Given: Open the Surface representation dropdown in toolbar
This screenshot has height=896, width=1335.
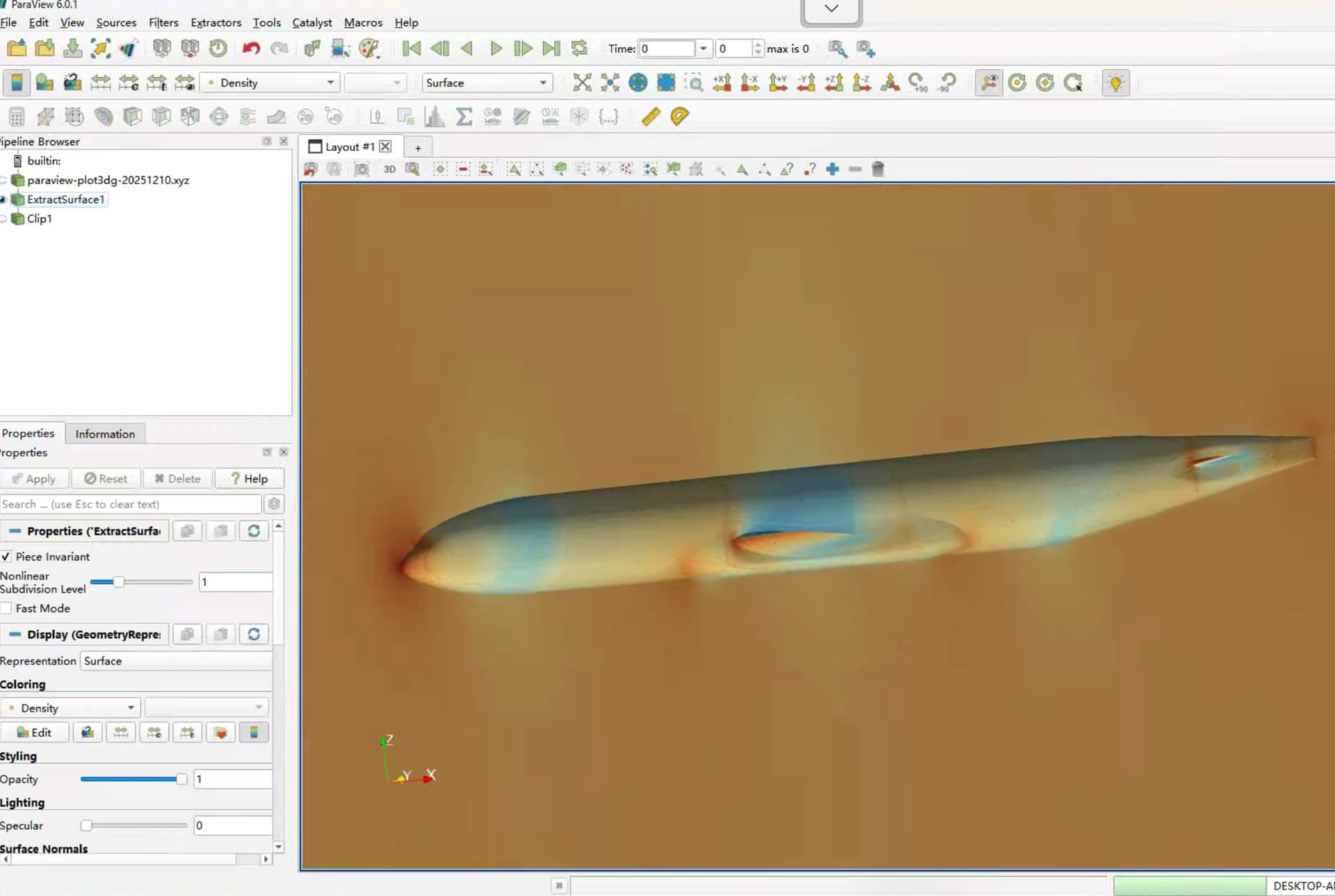Looking at the screenshot, I should point(487,83).
